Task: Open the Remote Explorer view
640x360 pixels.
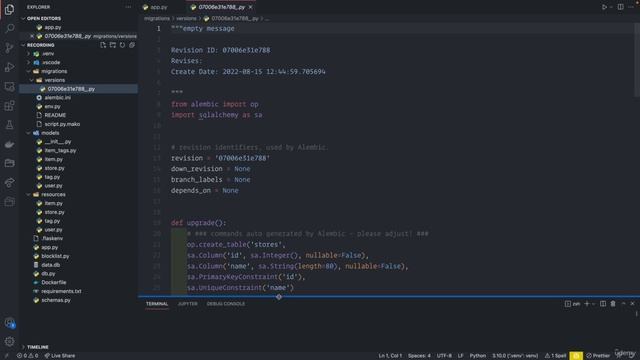Action: 9,87
